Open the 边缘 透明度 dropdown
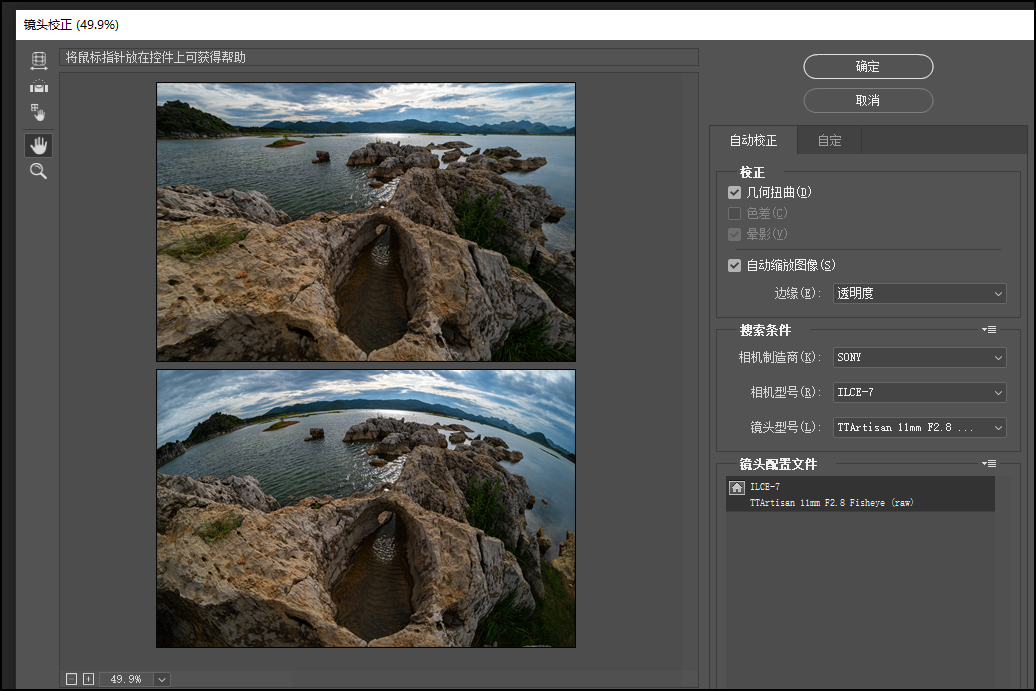The image size is (1036, 691). [919, 293]
